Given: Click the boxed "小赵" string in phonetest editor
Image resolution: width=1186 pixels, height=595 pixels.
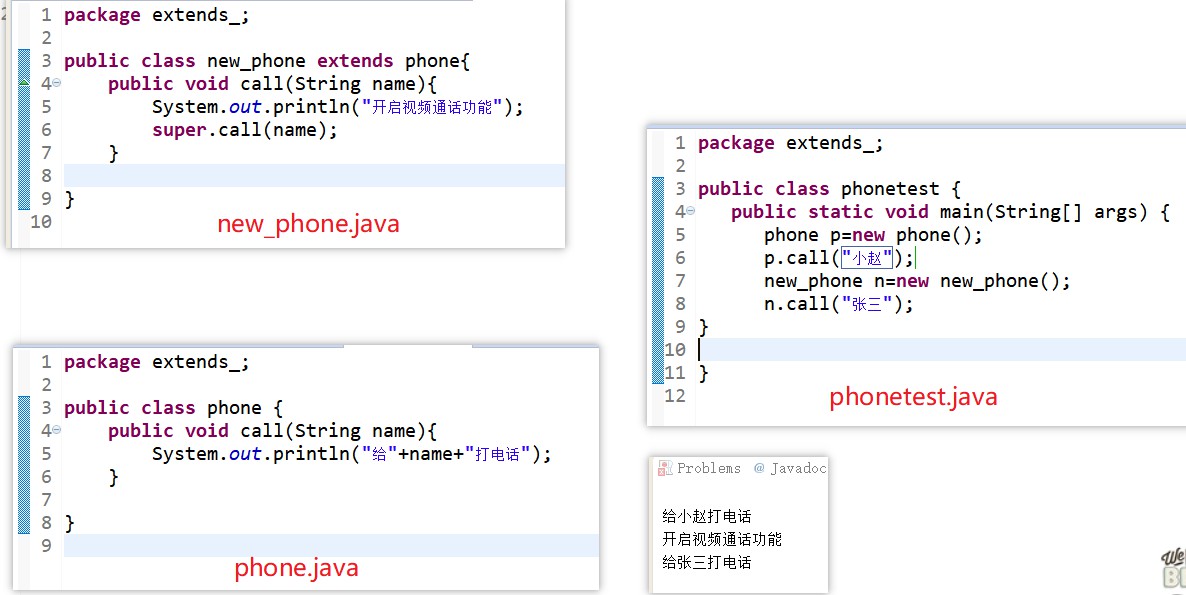Looking at the screenshot, I should pyautogui.click(x=867, y=259).
